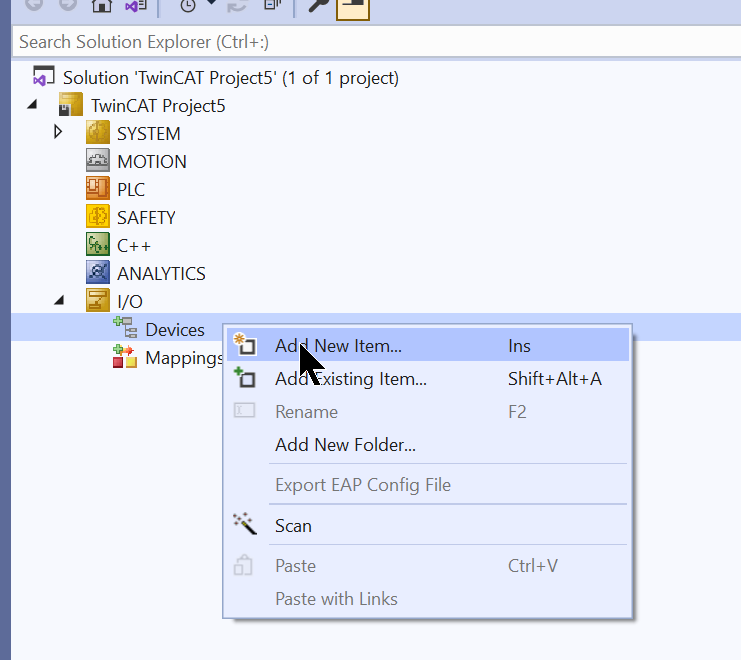Click the Paste menu entry
This screenshot has width=741, height=660.
(428, 566)
